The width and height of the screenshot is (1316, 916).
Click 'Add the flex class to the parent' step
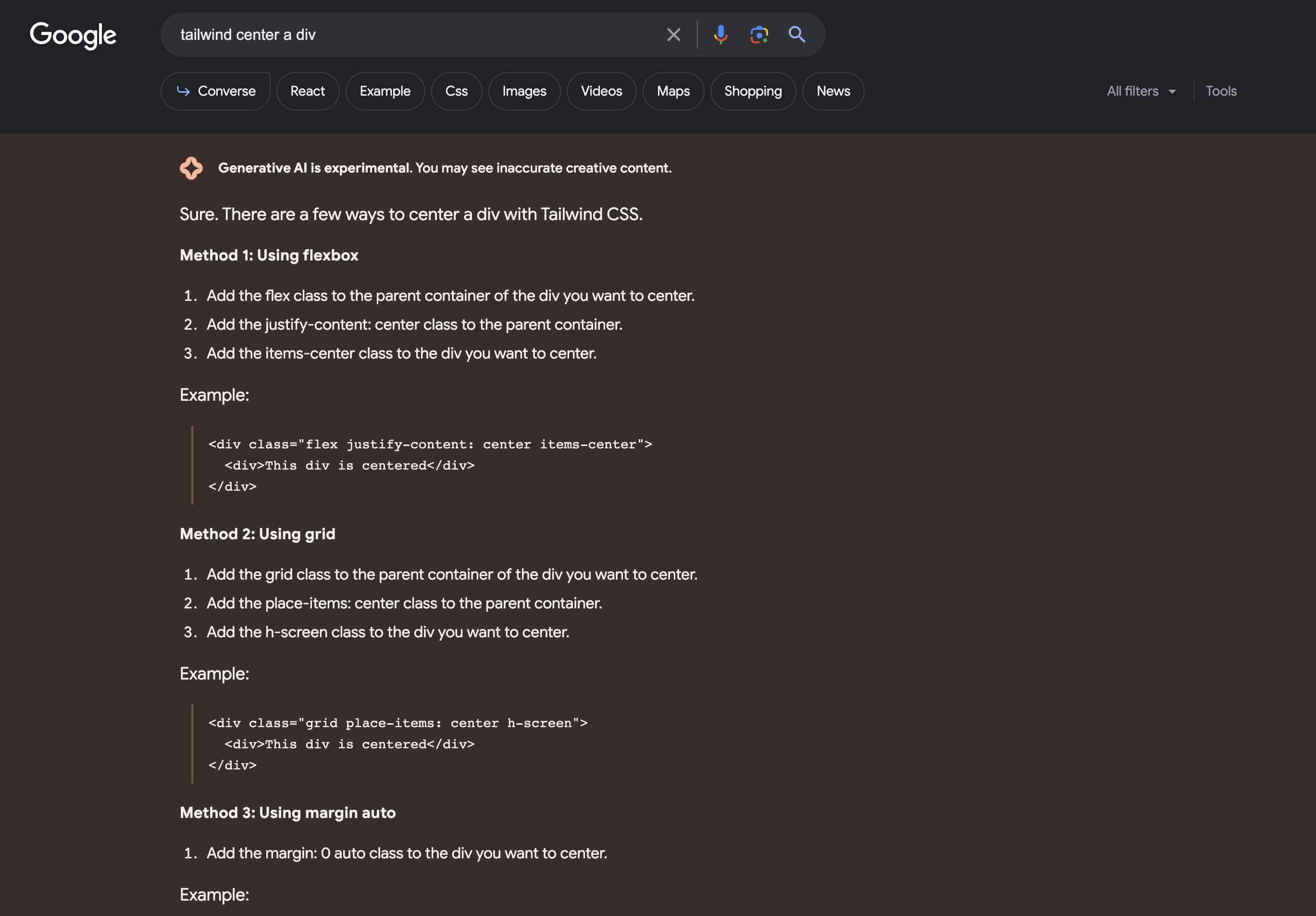click(450, 296)
